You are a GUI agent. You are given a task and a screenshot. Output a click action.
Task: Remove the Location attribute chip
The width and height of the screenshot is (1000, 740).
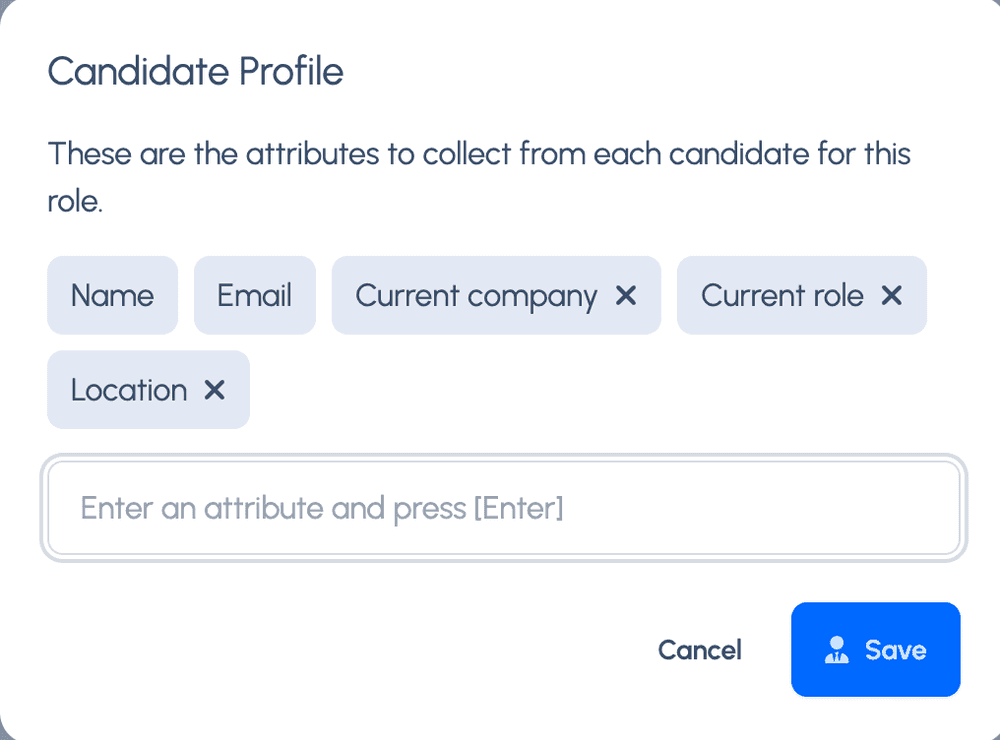(x=215, y=390)
